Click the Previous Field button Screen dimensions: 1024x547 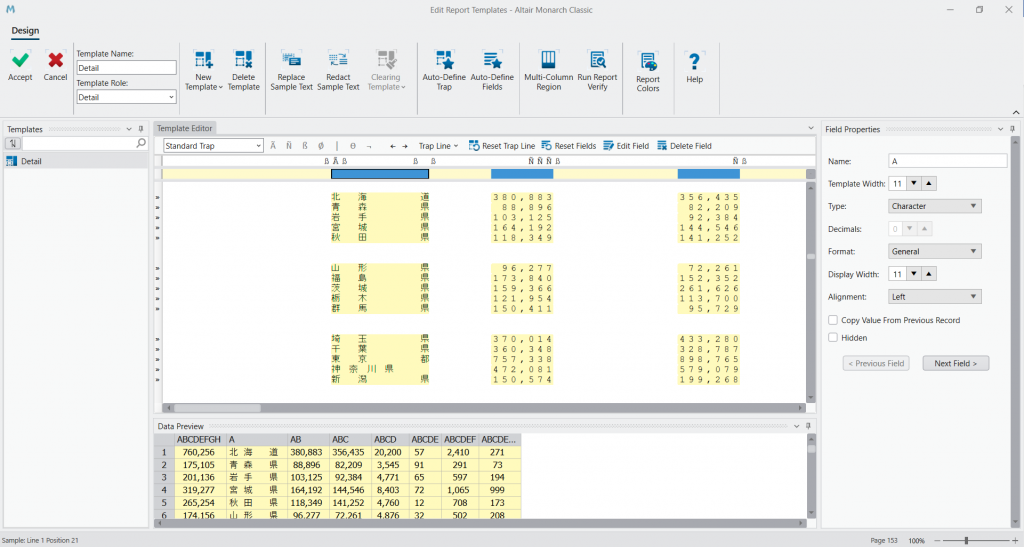pyautogui.click(x=876, y=363)
